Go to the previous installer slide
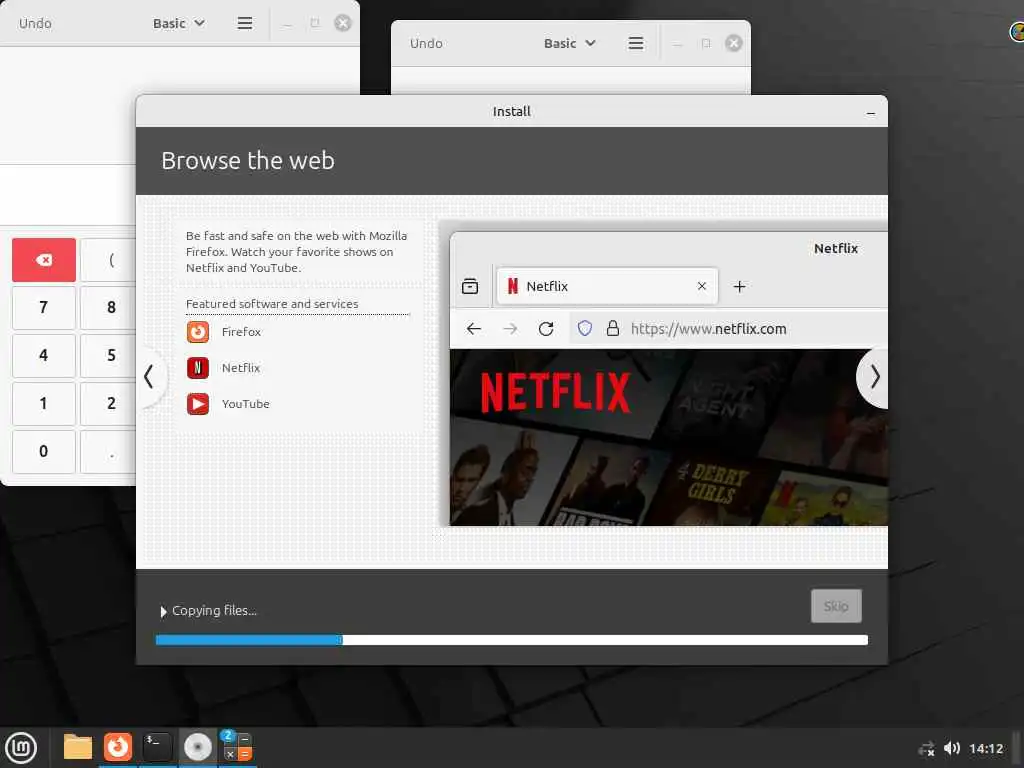 [150, 377]
